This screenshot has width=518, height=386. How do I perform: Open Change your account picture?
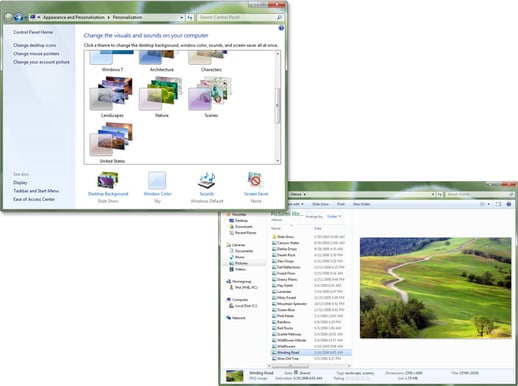pyautogui.click(x=41, y=62)
